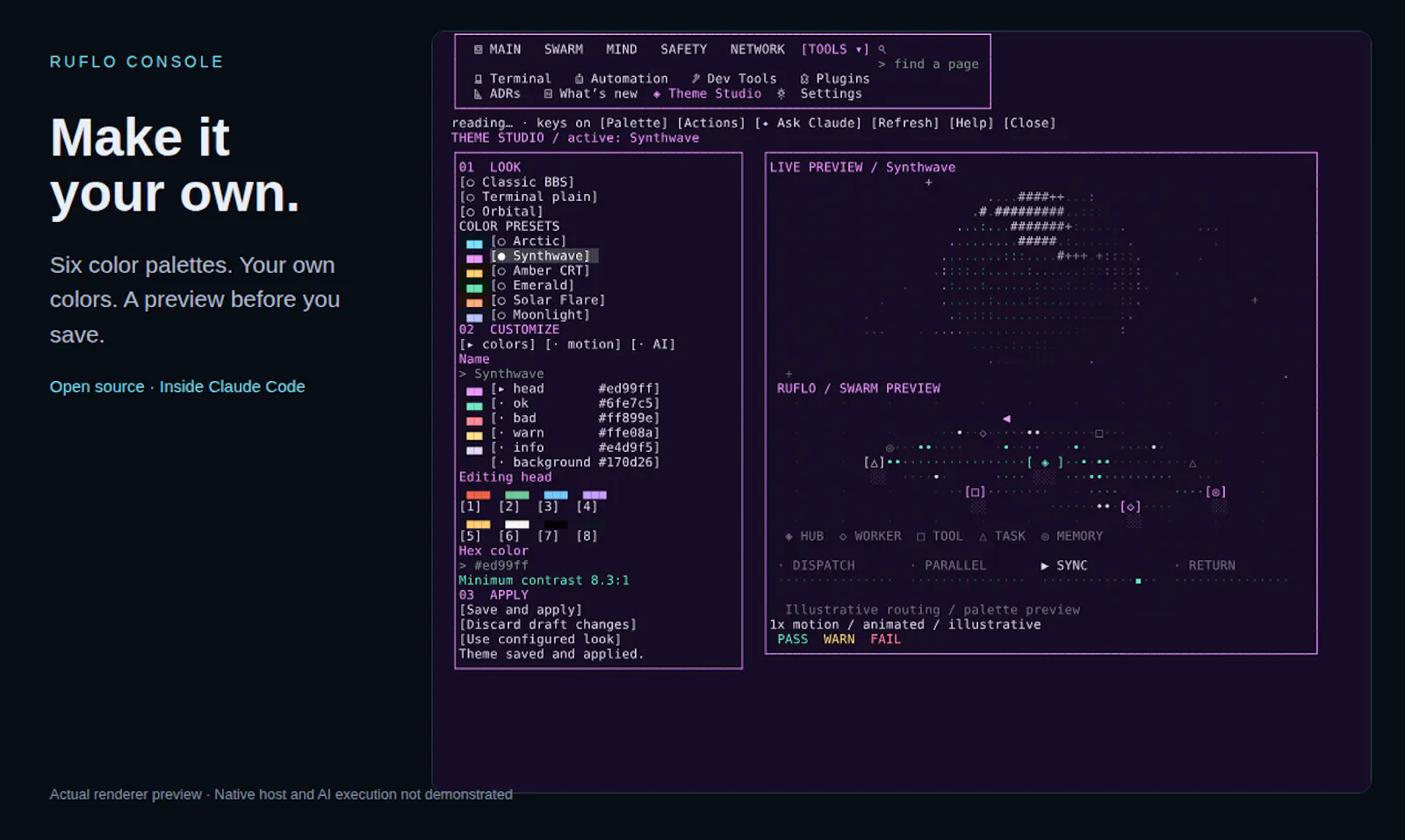Expand the colors customize section
Viewport: 1405px width, 840px height.
[497, 344]
